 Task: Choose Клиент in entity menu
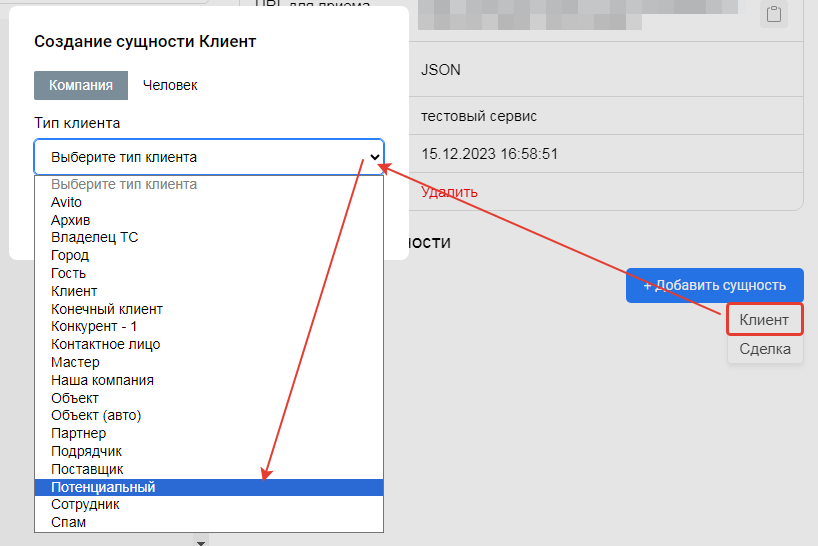[764, 320]
